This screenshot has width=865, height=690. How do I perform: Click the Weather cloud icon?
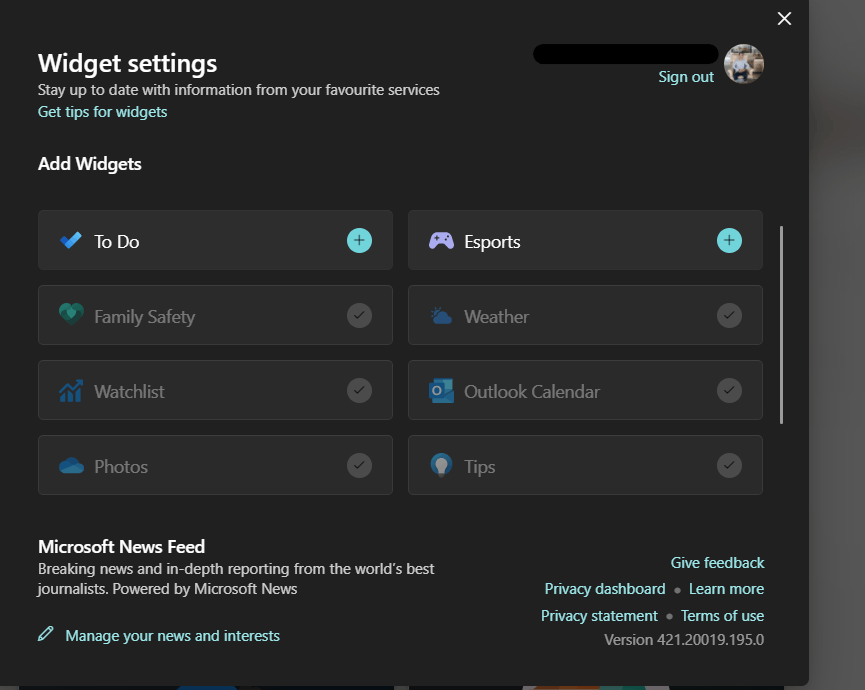tap(440, 315)
